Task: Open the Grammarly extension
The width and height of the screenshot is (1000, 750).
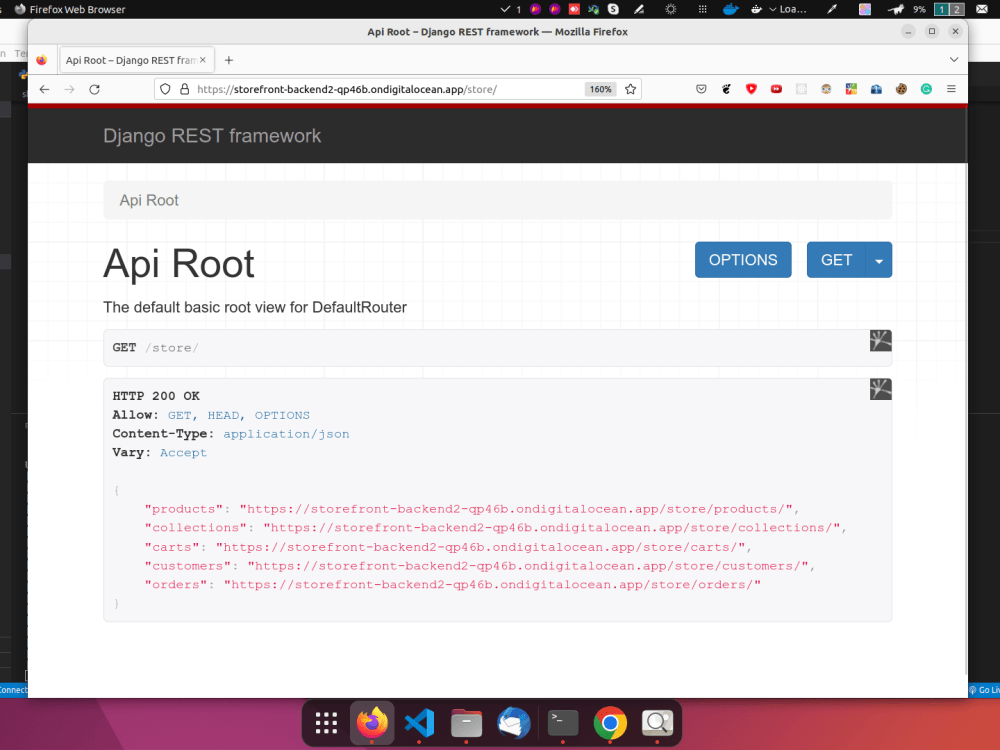Action: [x=926, y=89]
